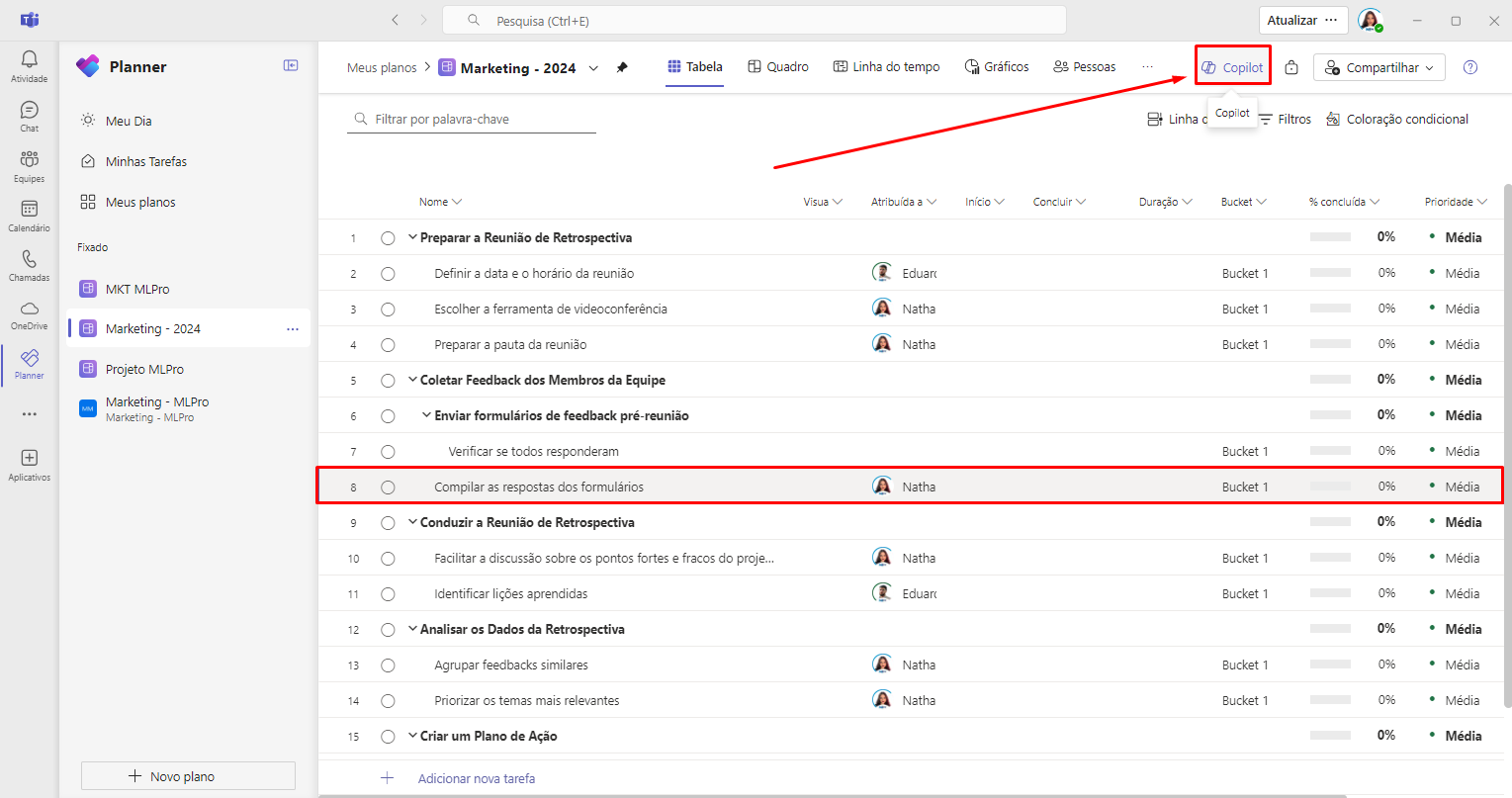Image resolution: width=1512 pixels, height=798 pixels.
Task: Click the shopping bag icon beside Copilot
Action: (1291, 67)
